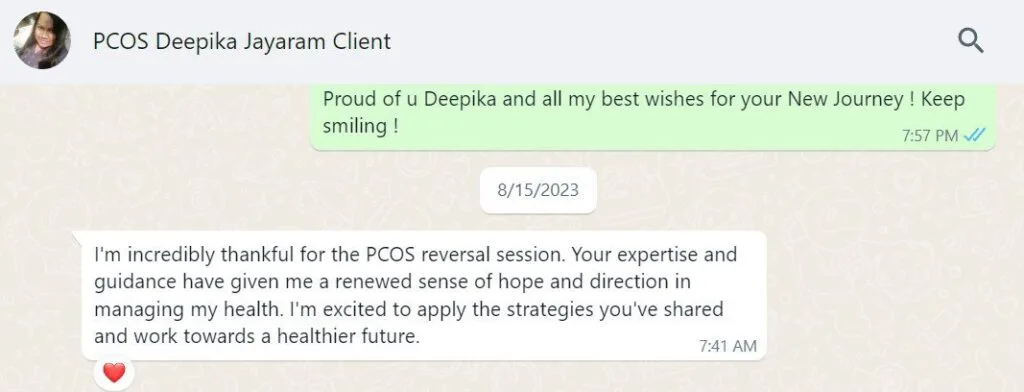Click the 'managing my health' message line

point(409,309)
